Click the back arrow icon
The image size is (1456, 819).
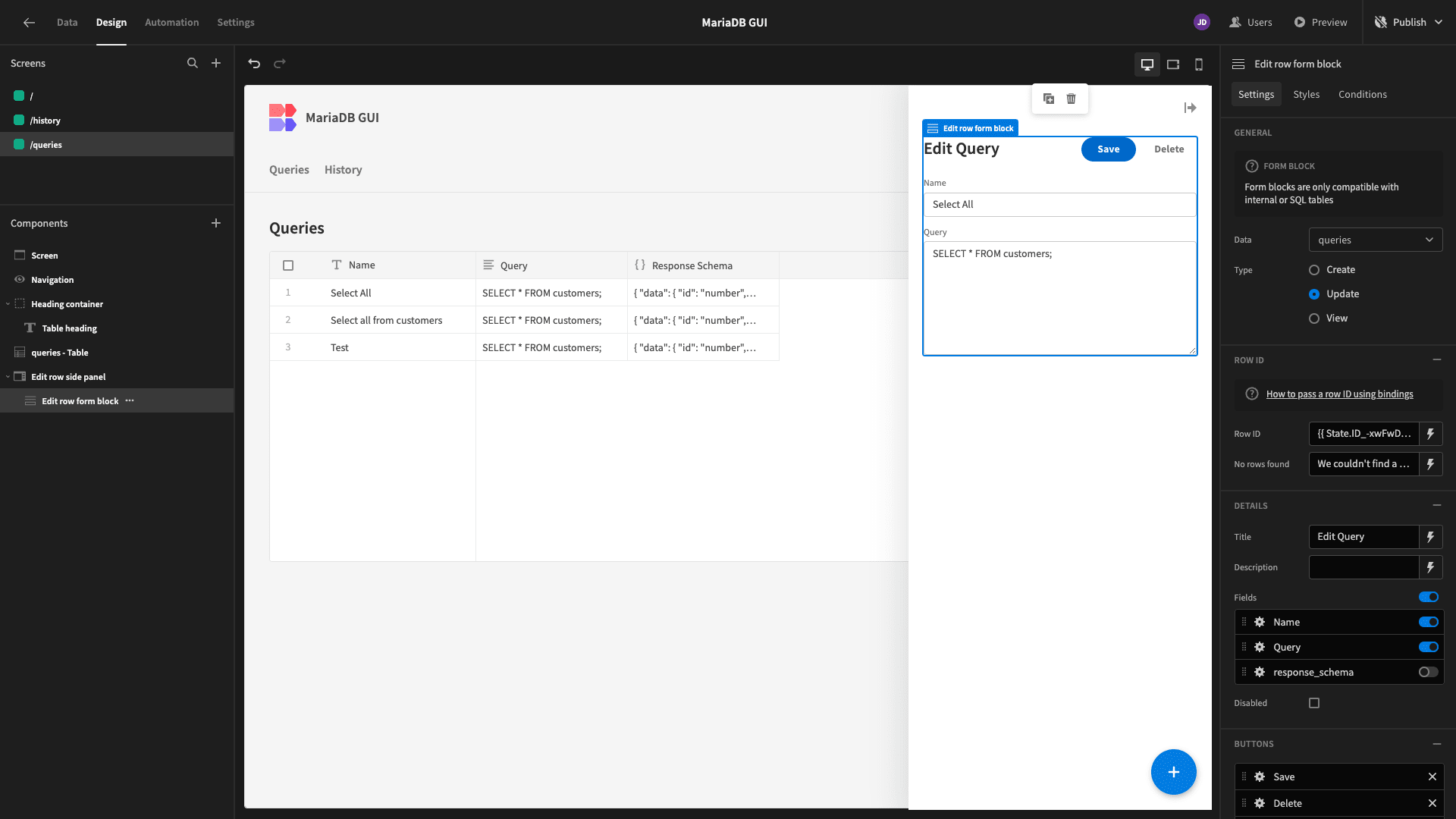point(29,23)
